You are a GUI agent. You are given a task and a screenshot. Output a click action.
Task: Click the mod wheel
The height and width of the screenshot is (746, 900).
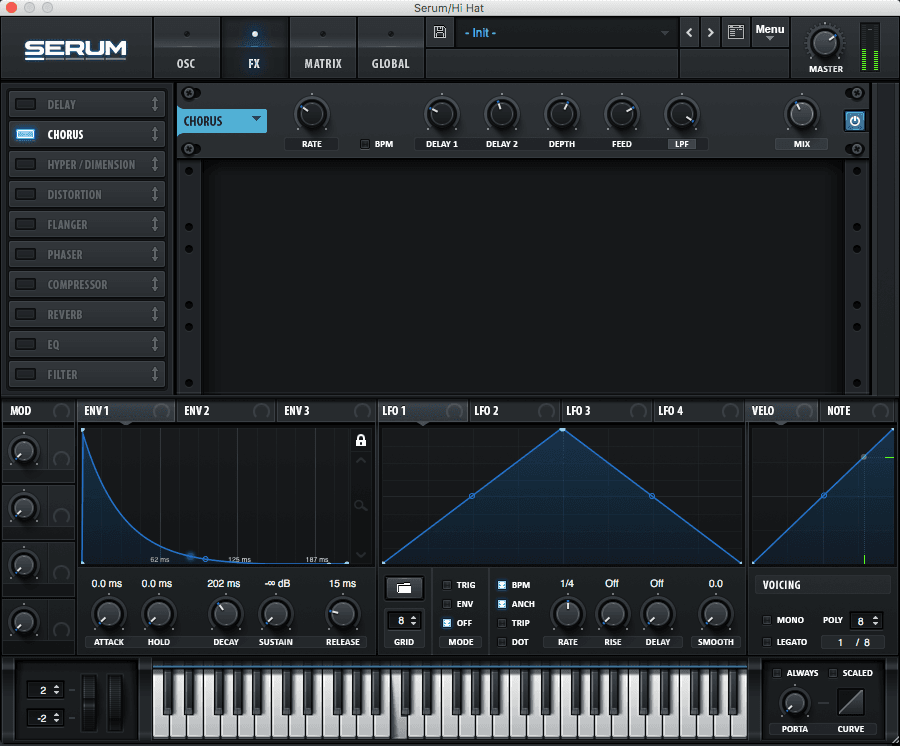pos(115,702)
